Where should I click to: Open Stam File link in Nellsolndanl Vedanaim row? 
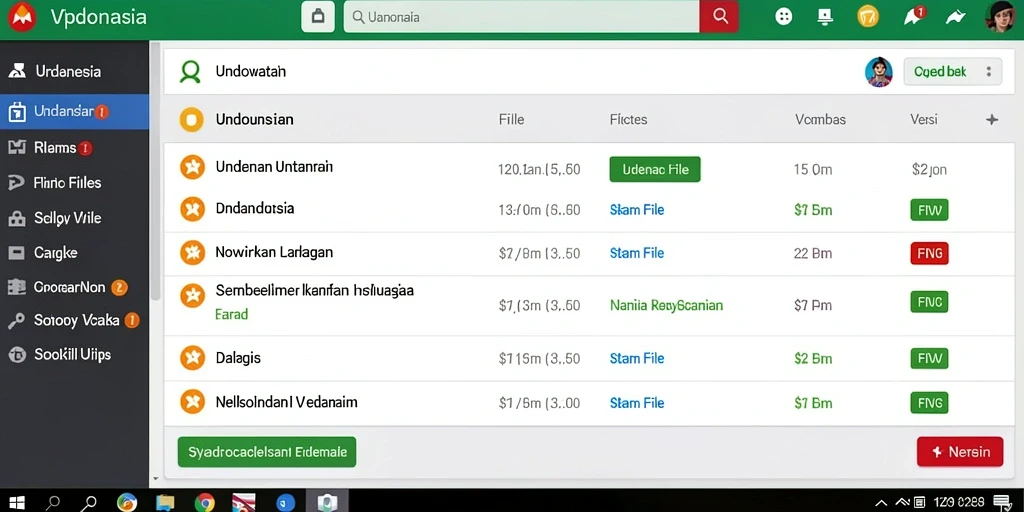click(637, 403)
